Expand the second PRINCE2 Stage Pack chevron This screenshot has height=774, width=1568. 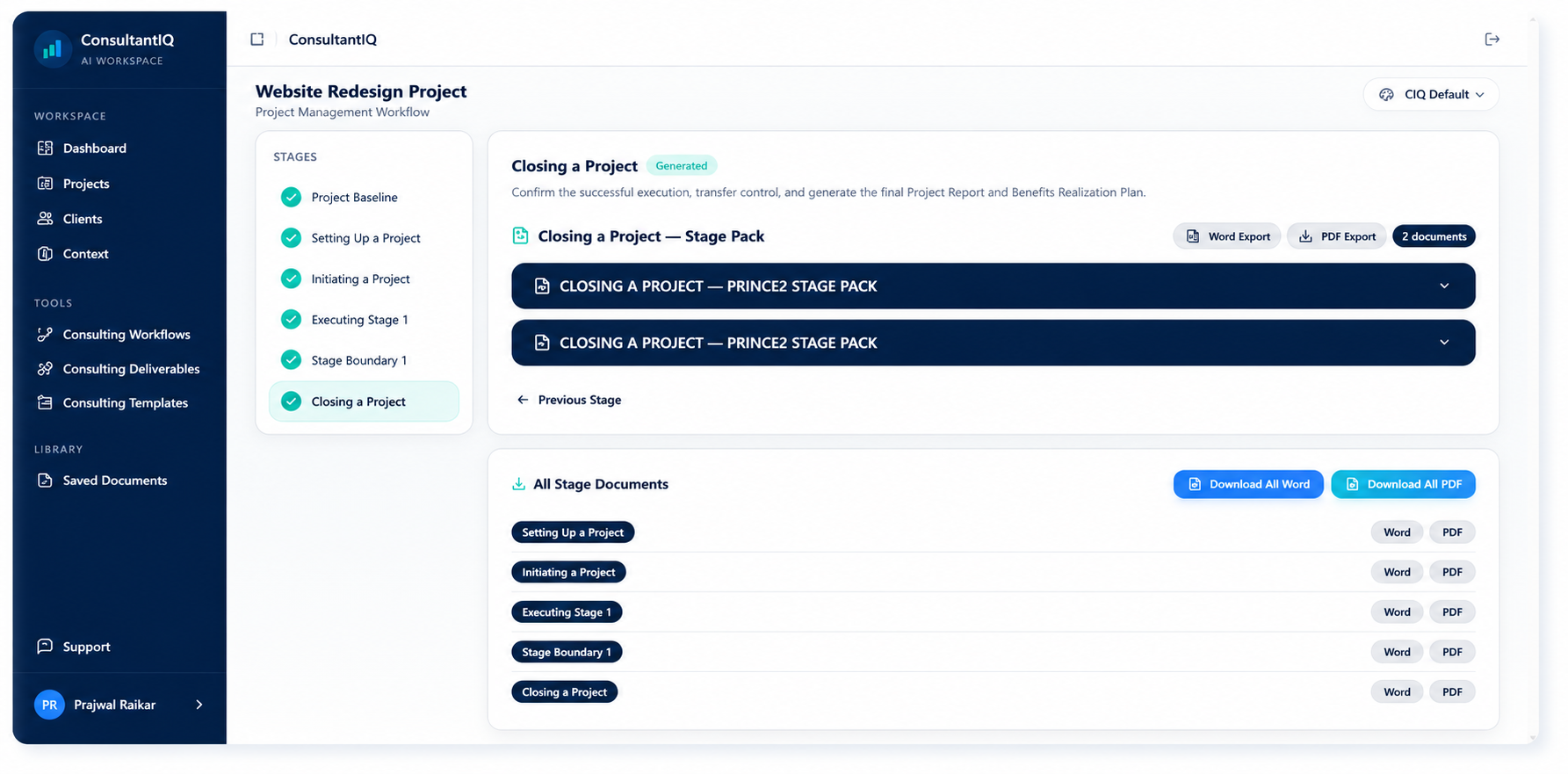(x=1444, y=343)
